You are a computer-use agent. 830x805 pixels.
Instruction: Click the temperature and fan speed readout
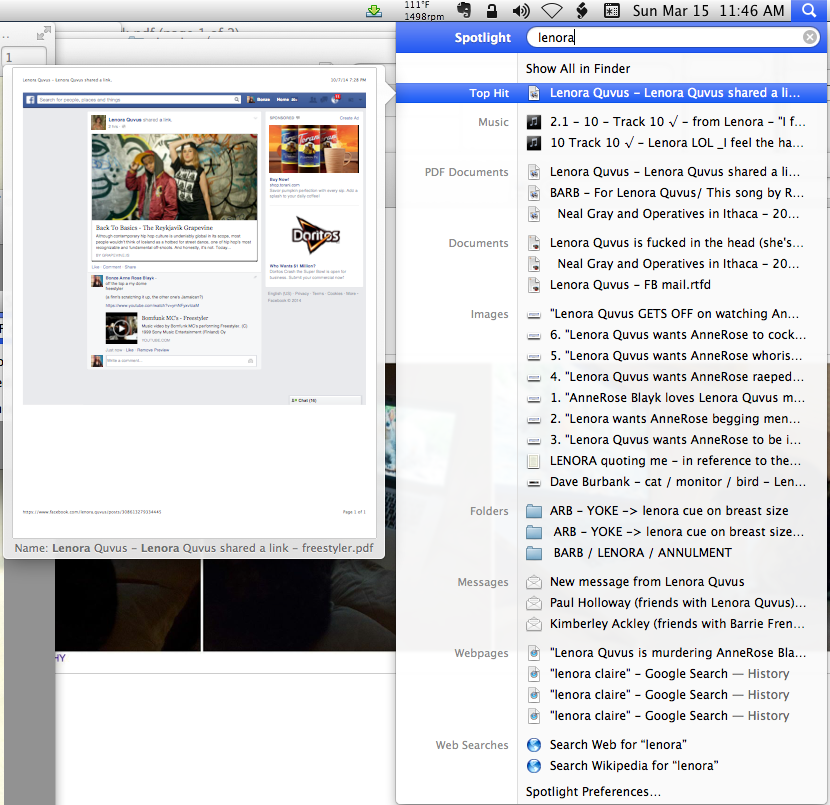[423, 11]
